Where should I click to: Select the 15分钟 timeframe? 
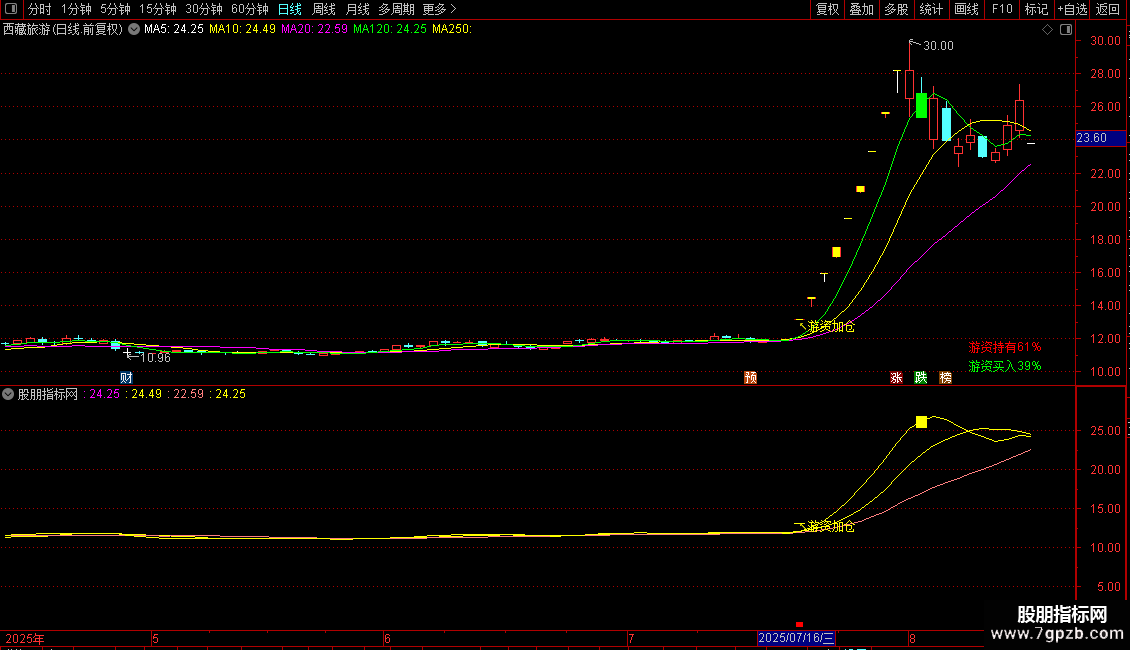coord(158,9)
